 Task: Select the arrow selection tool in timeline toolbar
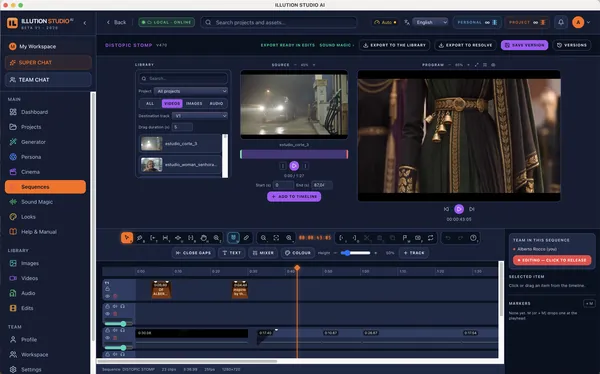click(x=127, y=238)
